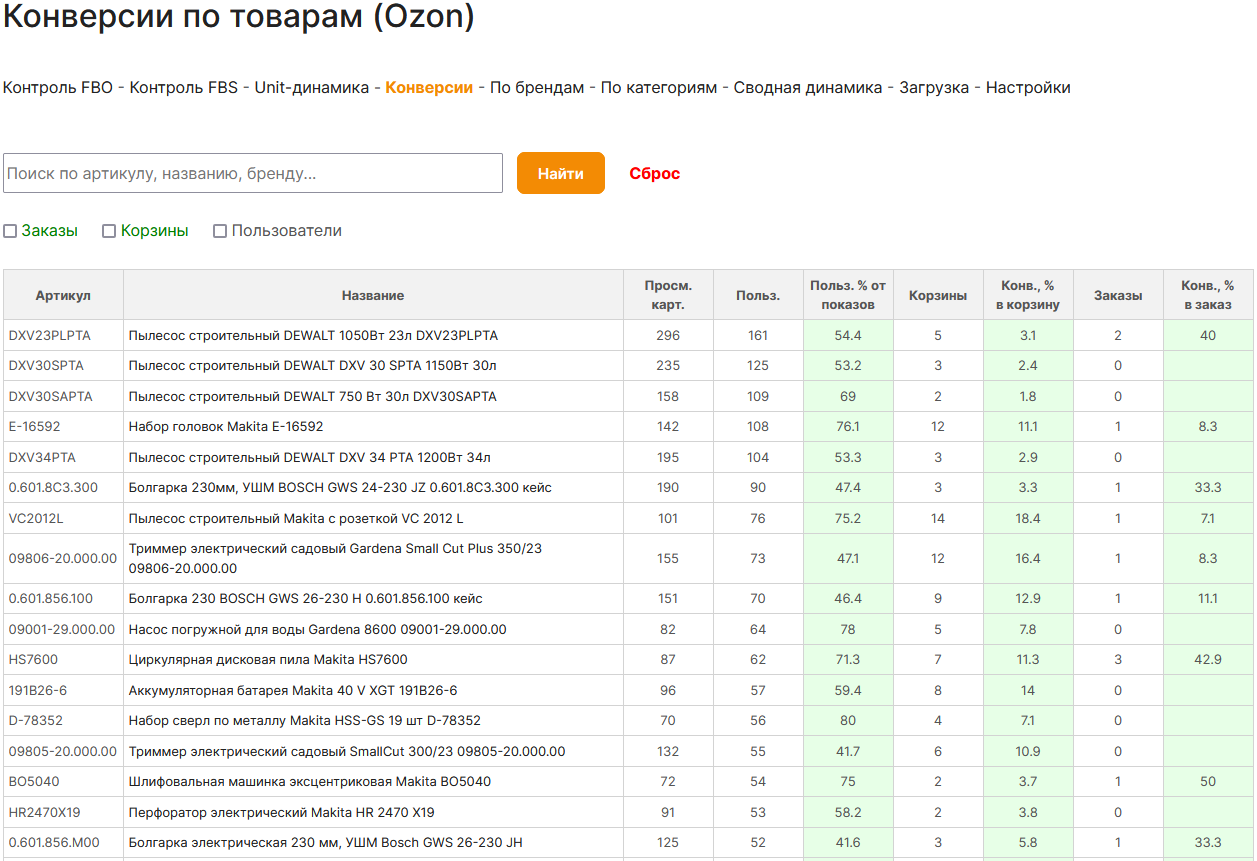Go to Unit-динамика page
Screen dimensions: 1257x861
[312, 88]
